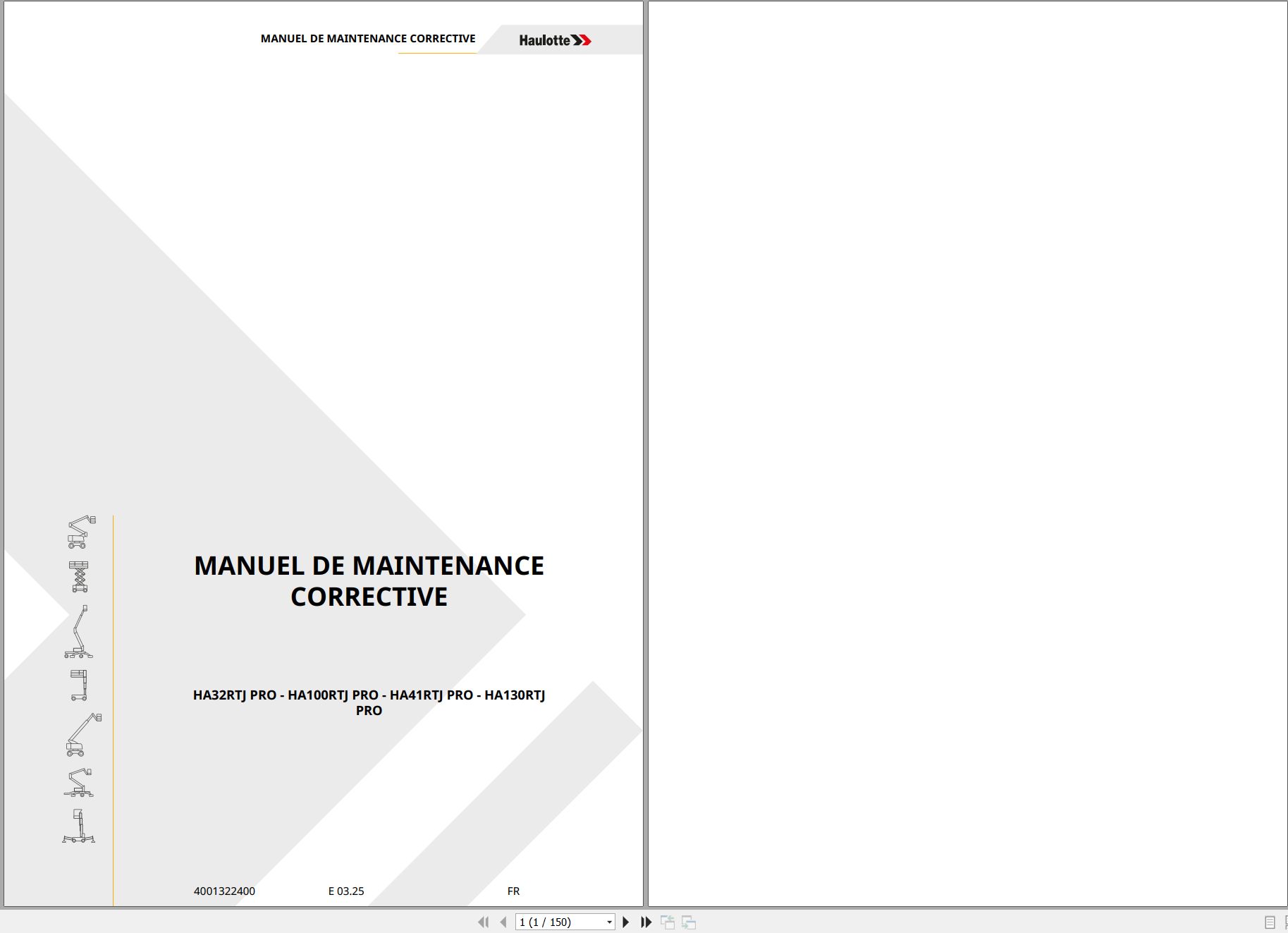
Task: Click the tall trailer-mounted boom icon
Action: click(x=79, y=631)
